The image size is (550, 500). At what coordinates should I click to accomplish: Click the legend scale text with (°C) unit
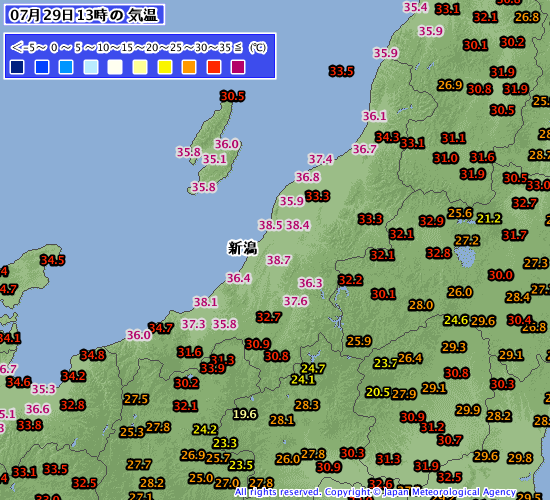[139, 47]
